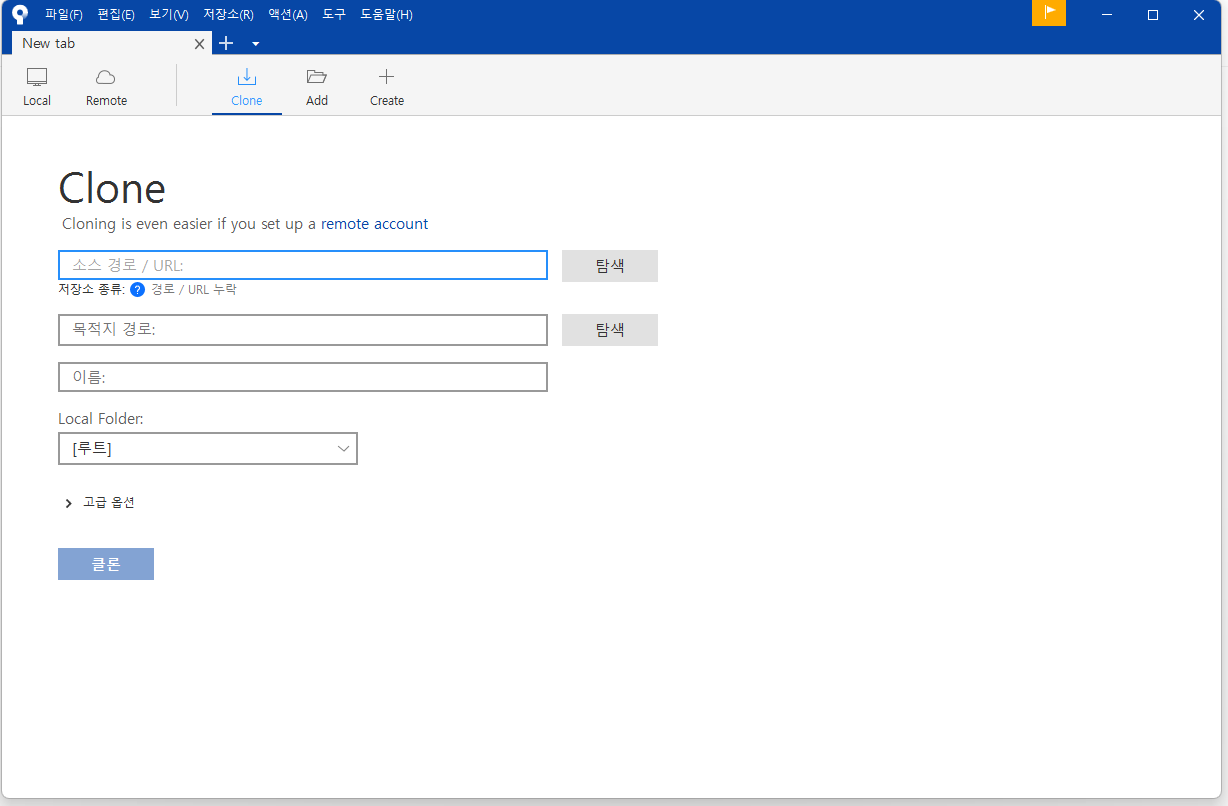Open the tab list dropdown arrow

(x=255, y=44)
